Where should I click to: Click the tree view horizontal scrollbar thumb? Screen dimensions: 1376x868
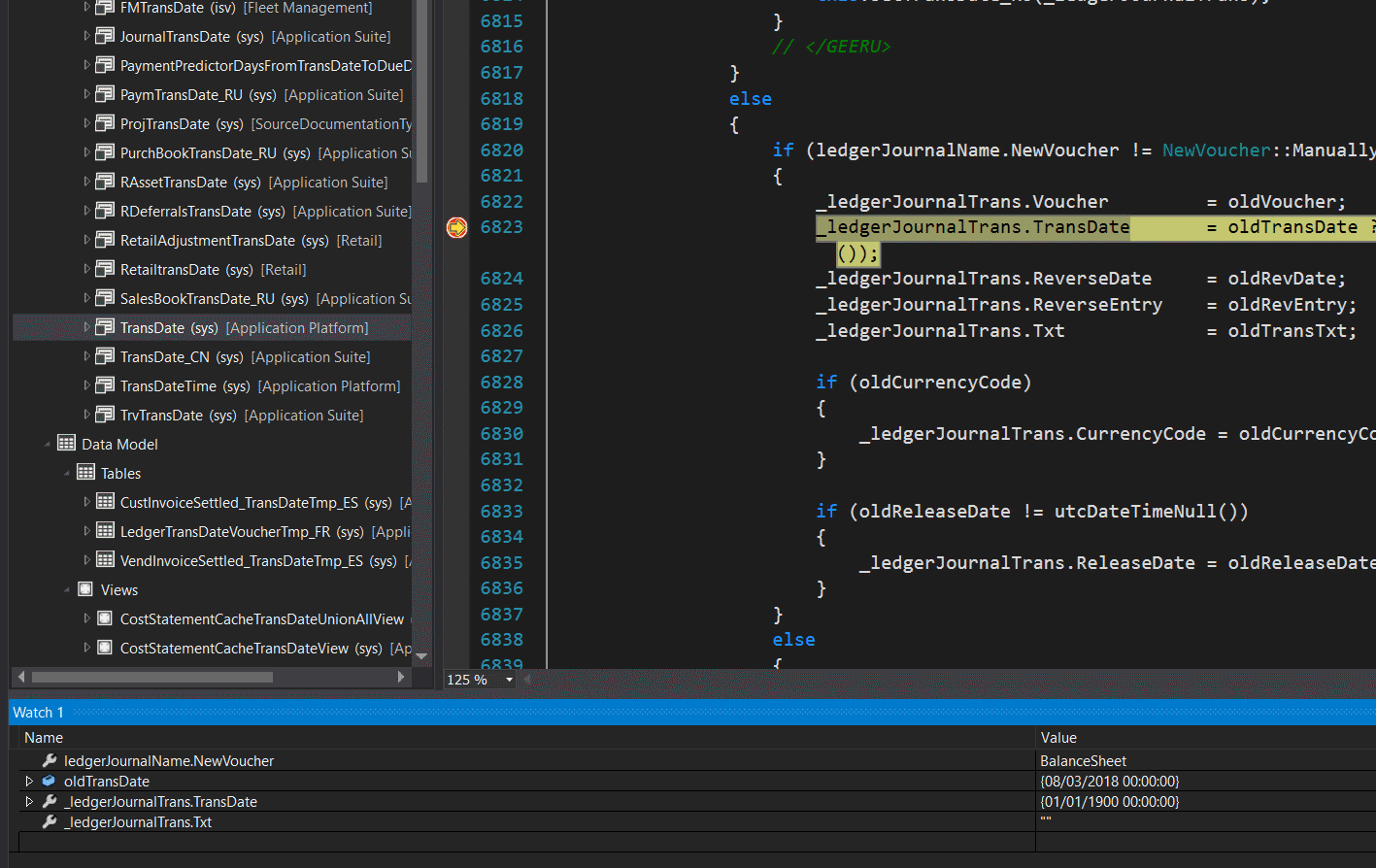point(151,677)
